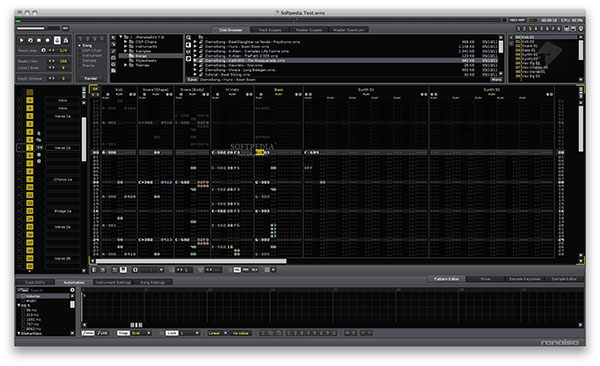The height and width of the screenshot is (366, 600).
Task: Click the More button in the file browser
Action: [496, 80]
